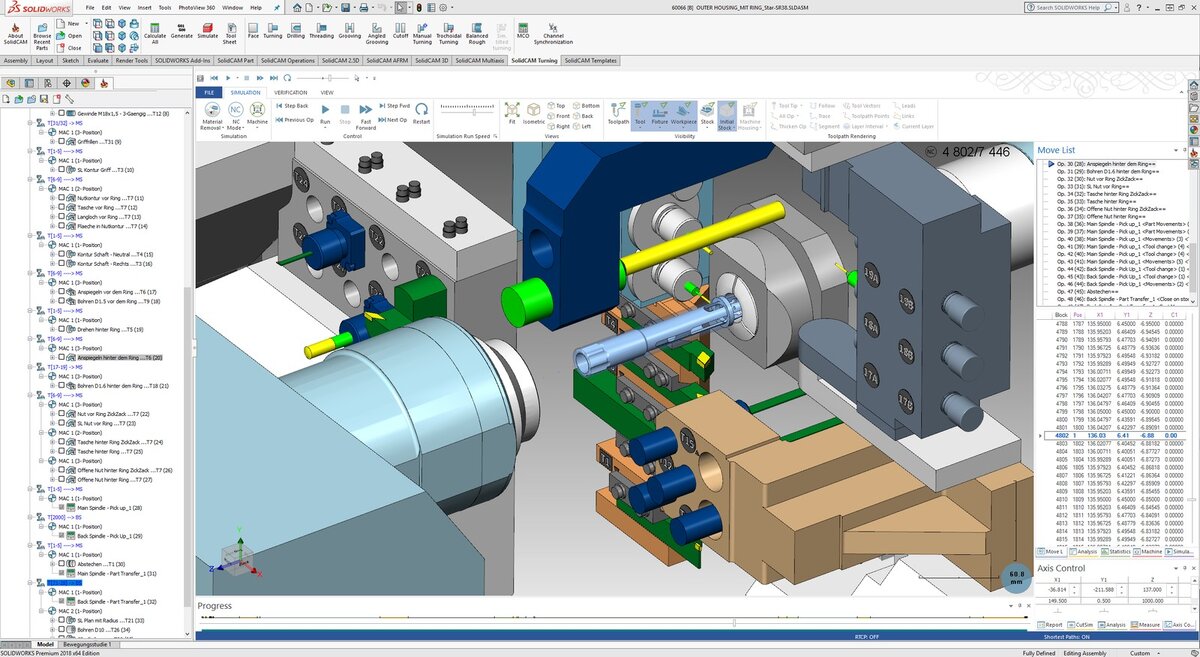The height and width of the screenshot is (657, 1200).
Task: Click the Restart simulation icon
Action: (422, 112)
